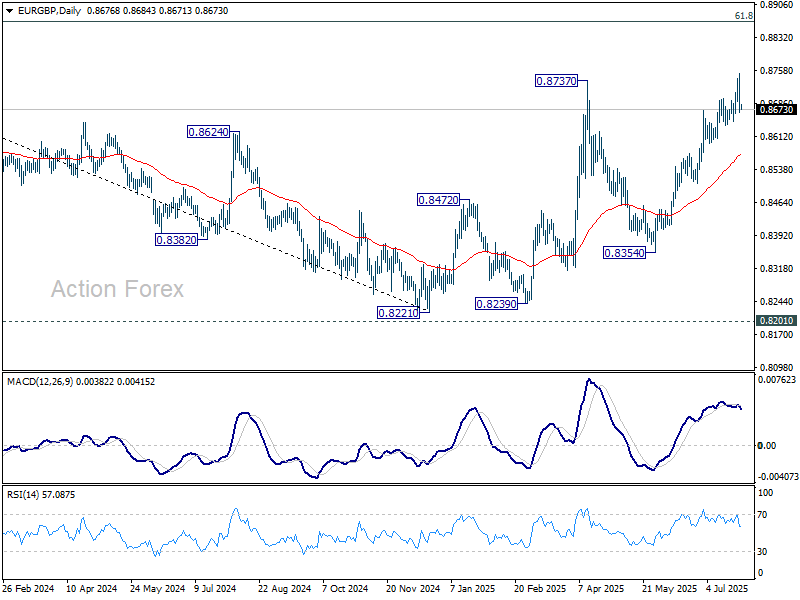Click the current price tag 0.86730
The width and height of the screenshot is (800, 600).
coord(776,109)
